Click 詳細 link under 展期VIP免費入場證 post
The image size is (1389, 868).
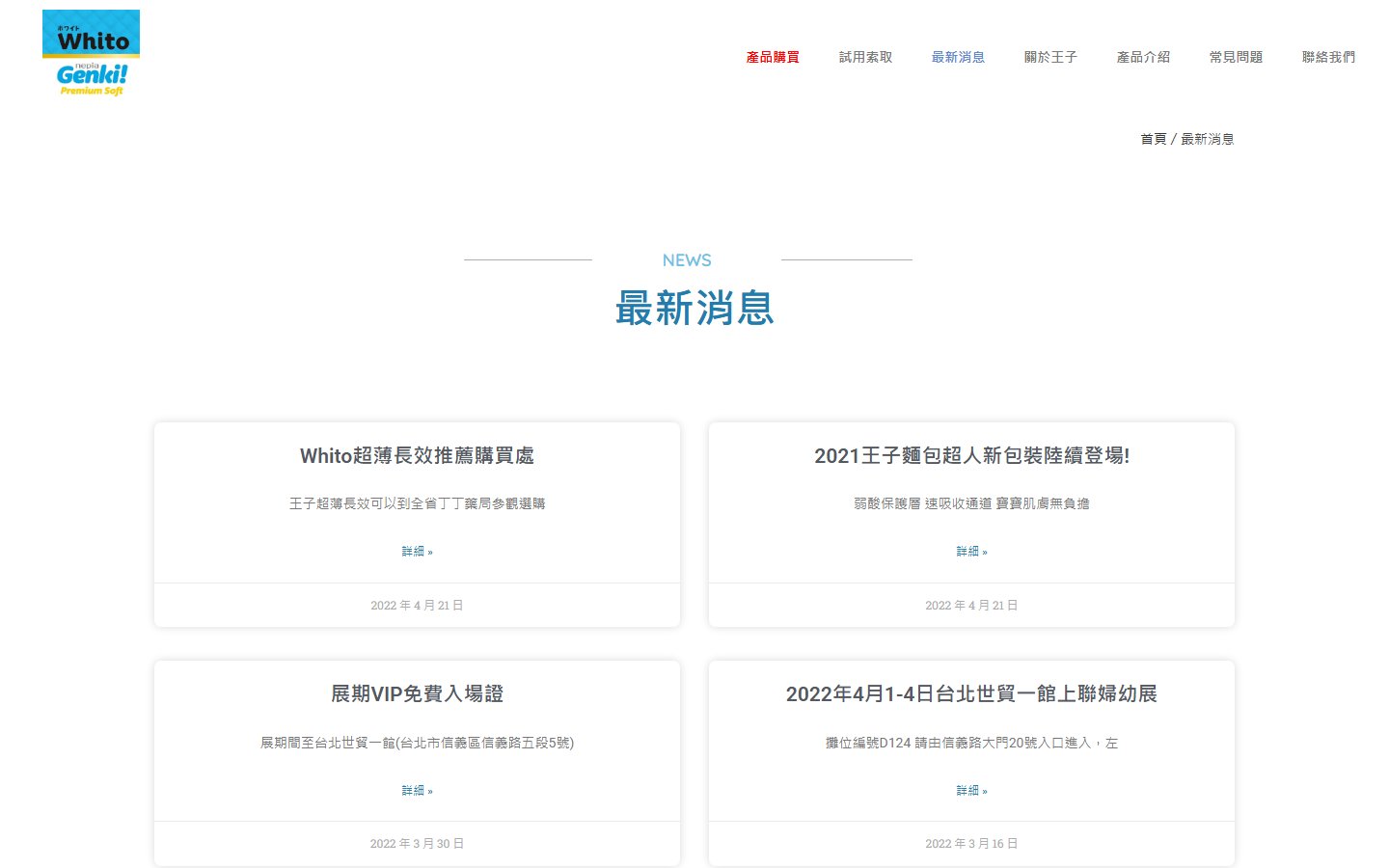(x=417, y=791)
